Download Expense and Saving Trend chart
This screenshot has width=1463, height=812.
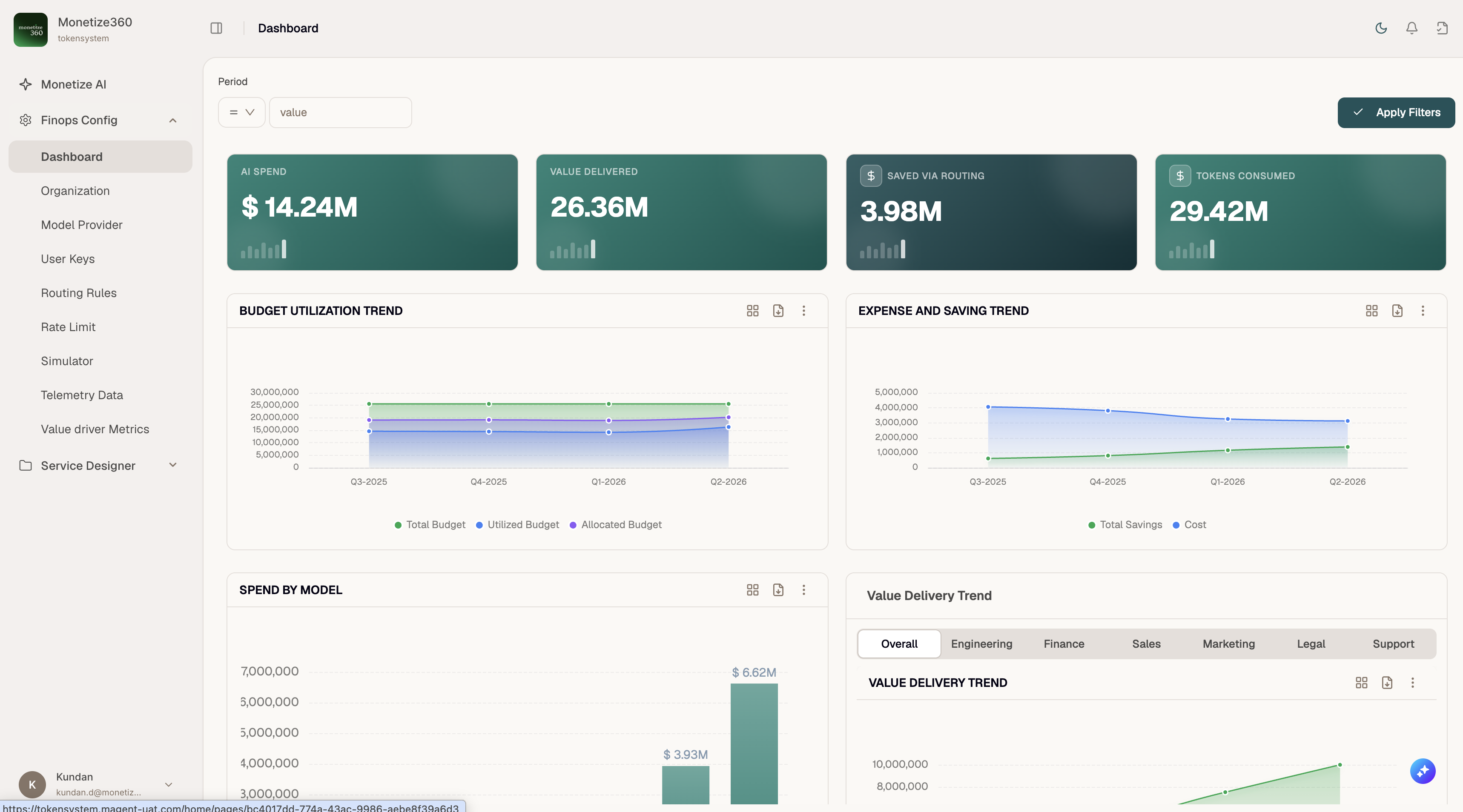pos(1397,311)
